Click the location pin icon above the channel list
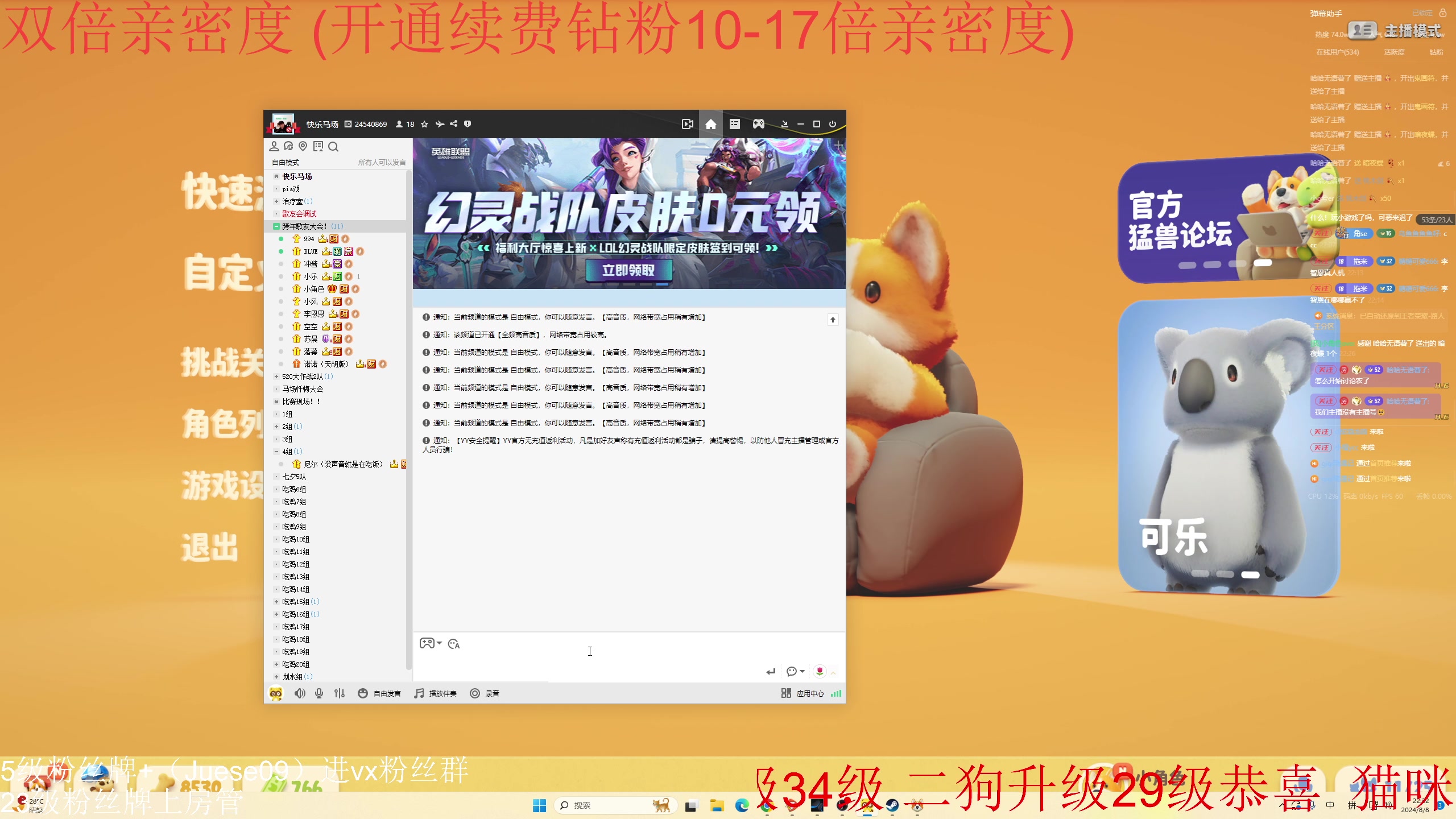 click(x=303, y=147)
